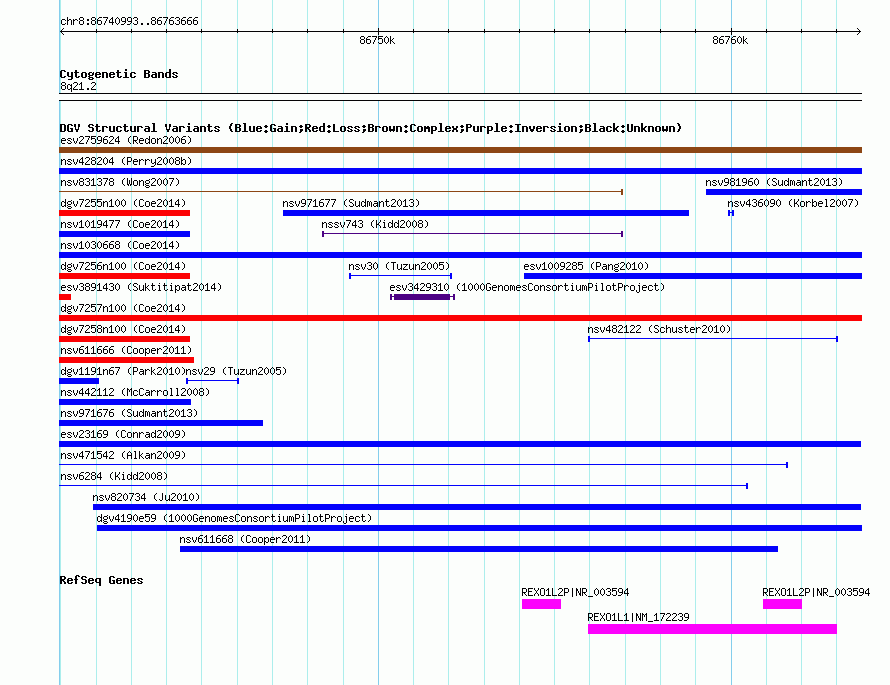Screen dimensions: 890x685
Task: Click the nssv743 (Kidd2008) label text
Action: click(x=375, y=224)
